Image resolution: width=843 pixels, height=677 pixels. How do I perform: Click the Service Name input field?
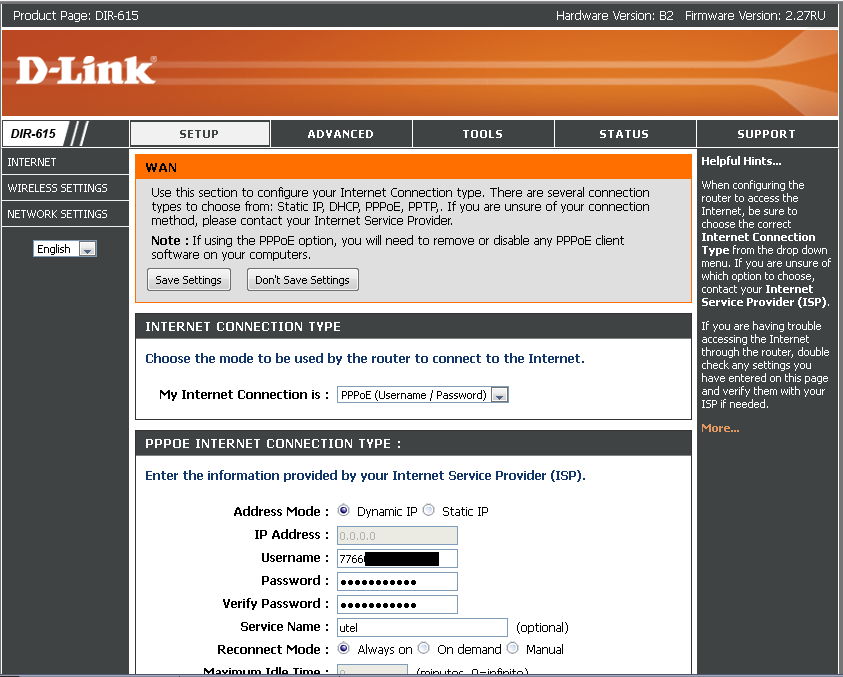422,627
